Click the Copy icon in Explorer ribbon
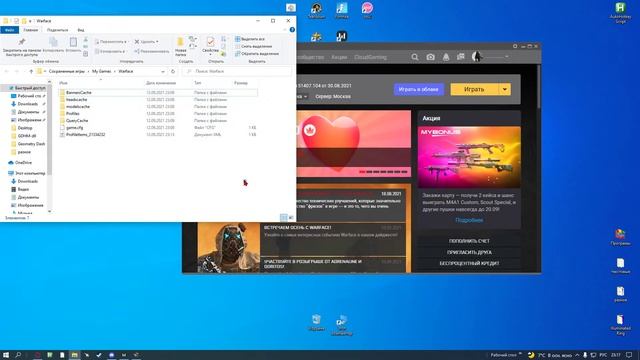640x360 pixels. [53, 42]
